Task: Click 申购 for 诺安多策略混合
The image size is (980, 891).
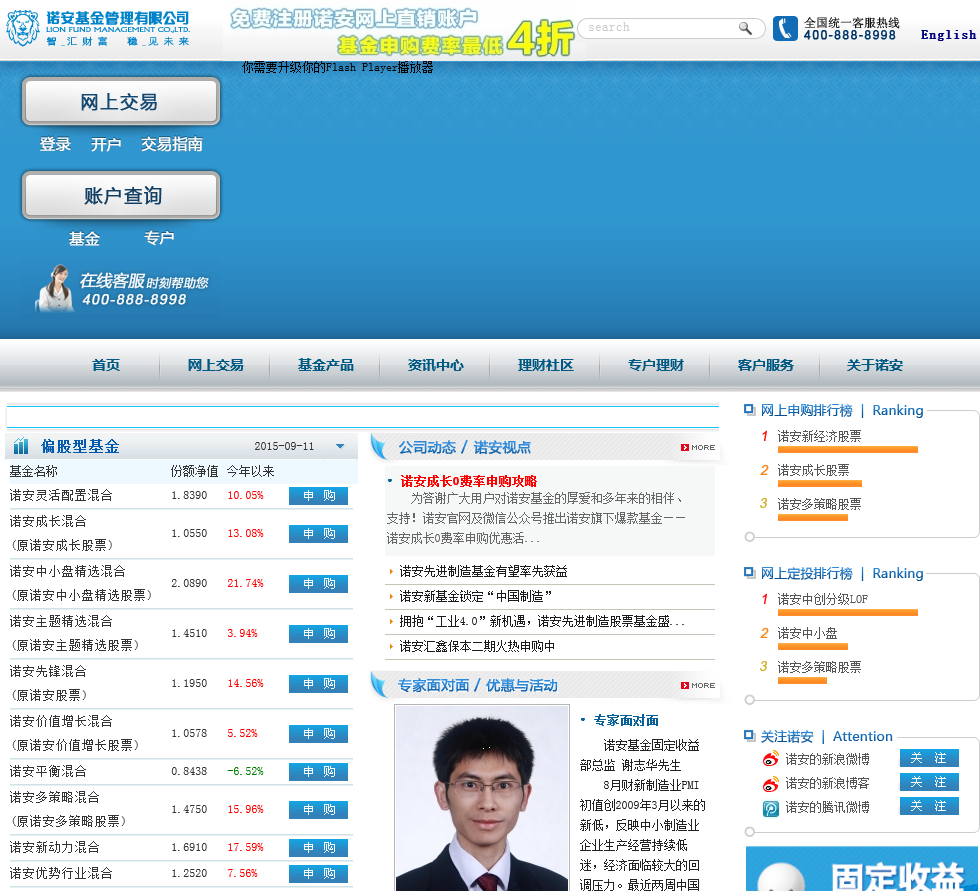Action: 318,810
